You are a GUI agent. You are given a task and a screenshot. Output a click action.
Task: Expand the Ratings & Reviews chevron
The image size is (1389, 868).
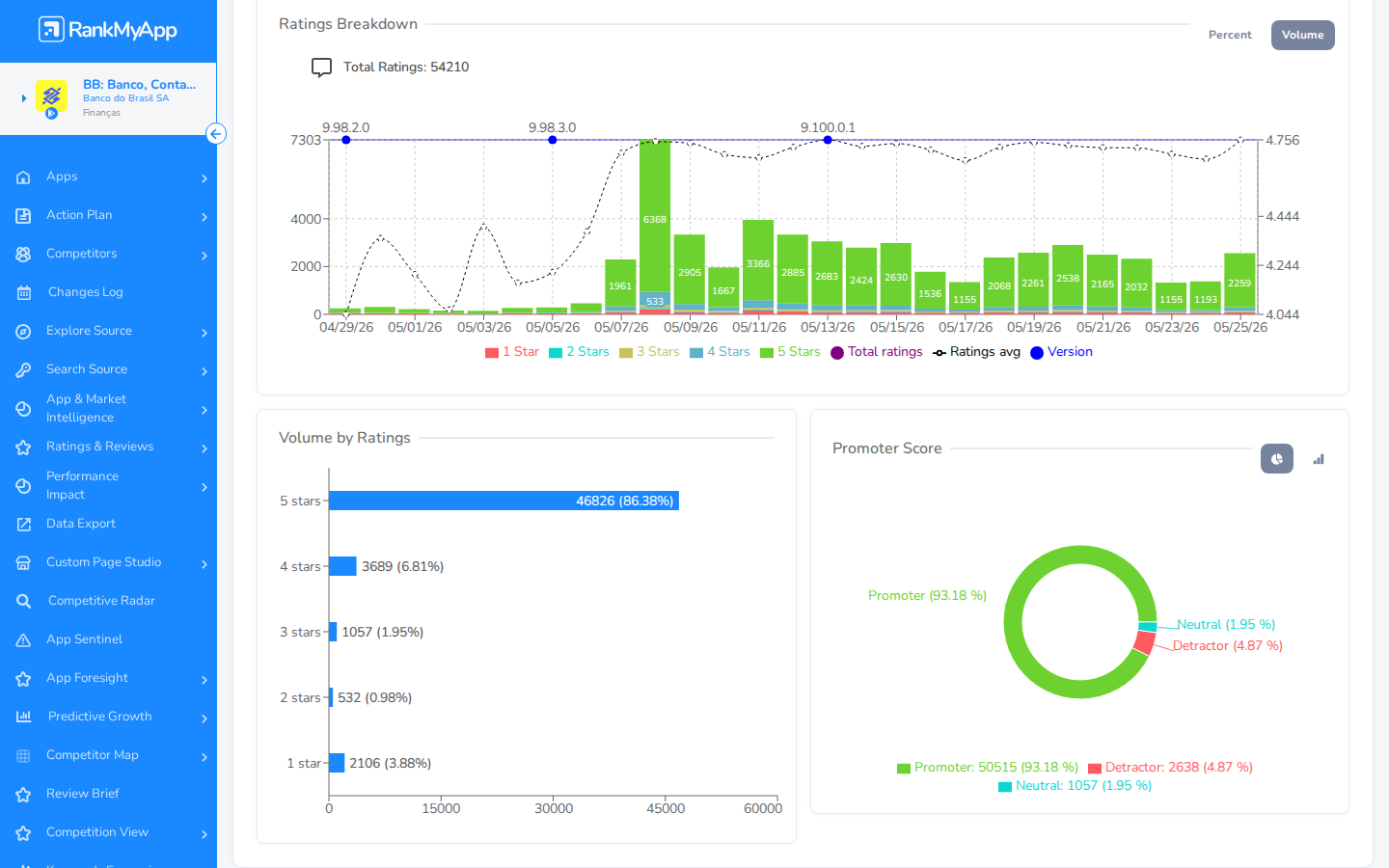point(204,448)
